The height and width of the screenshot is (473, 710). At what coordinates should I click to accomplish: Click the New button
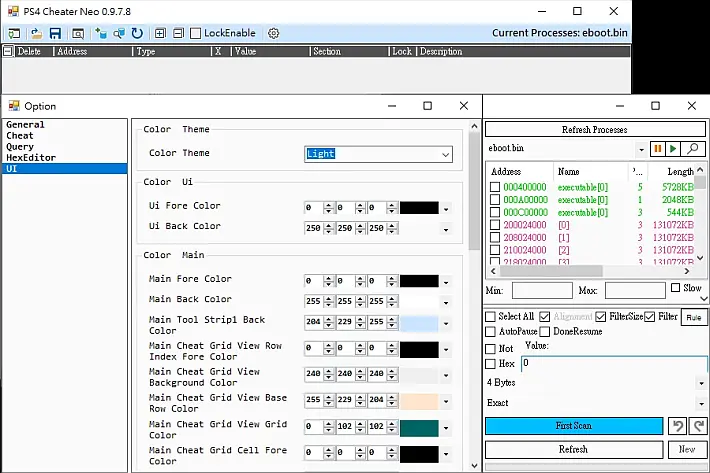[x=687, y=449]
